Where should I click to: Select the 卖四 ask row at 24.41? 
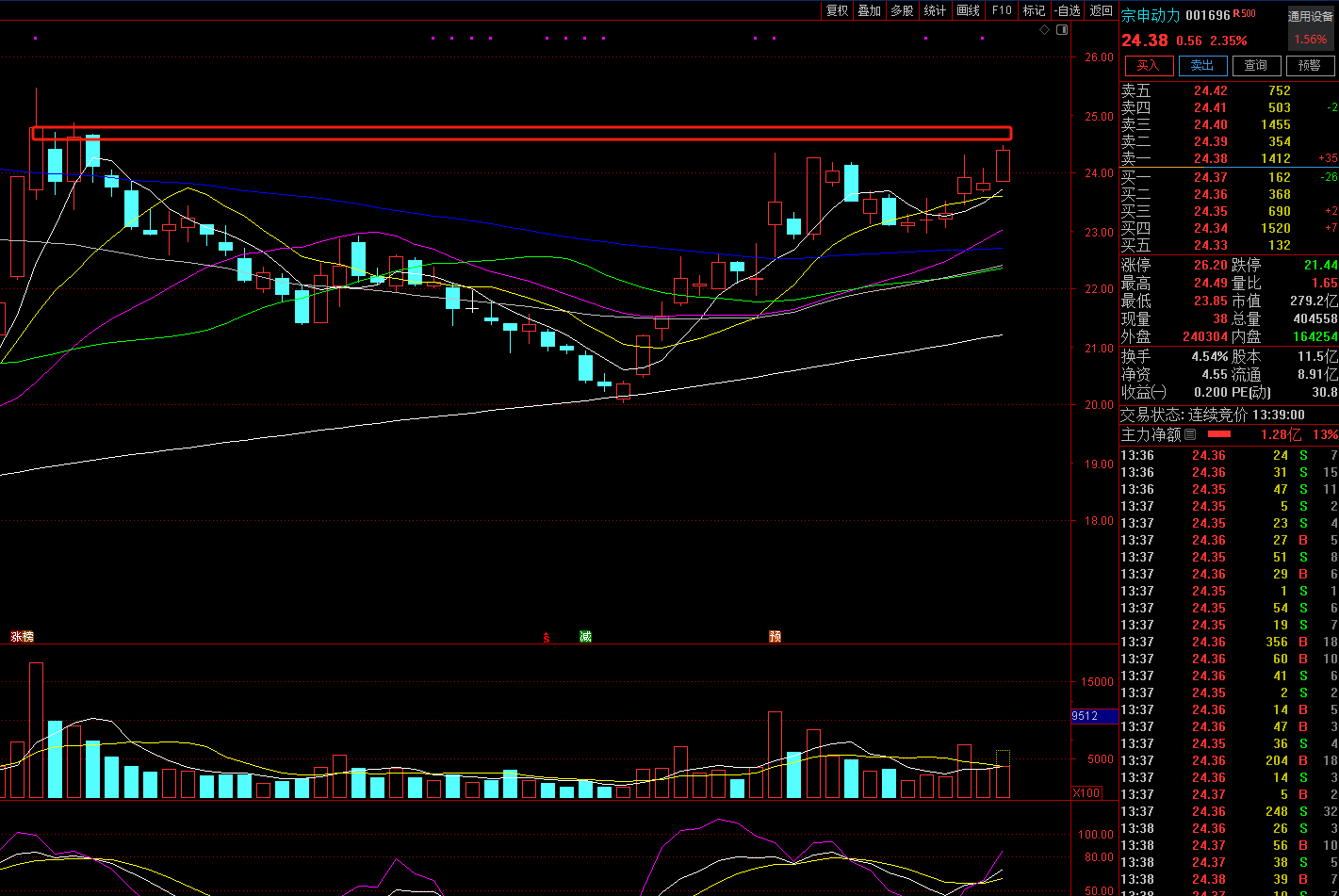coord(1229,107)
